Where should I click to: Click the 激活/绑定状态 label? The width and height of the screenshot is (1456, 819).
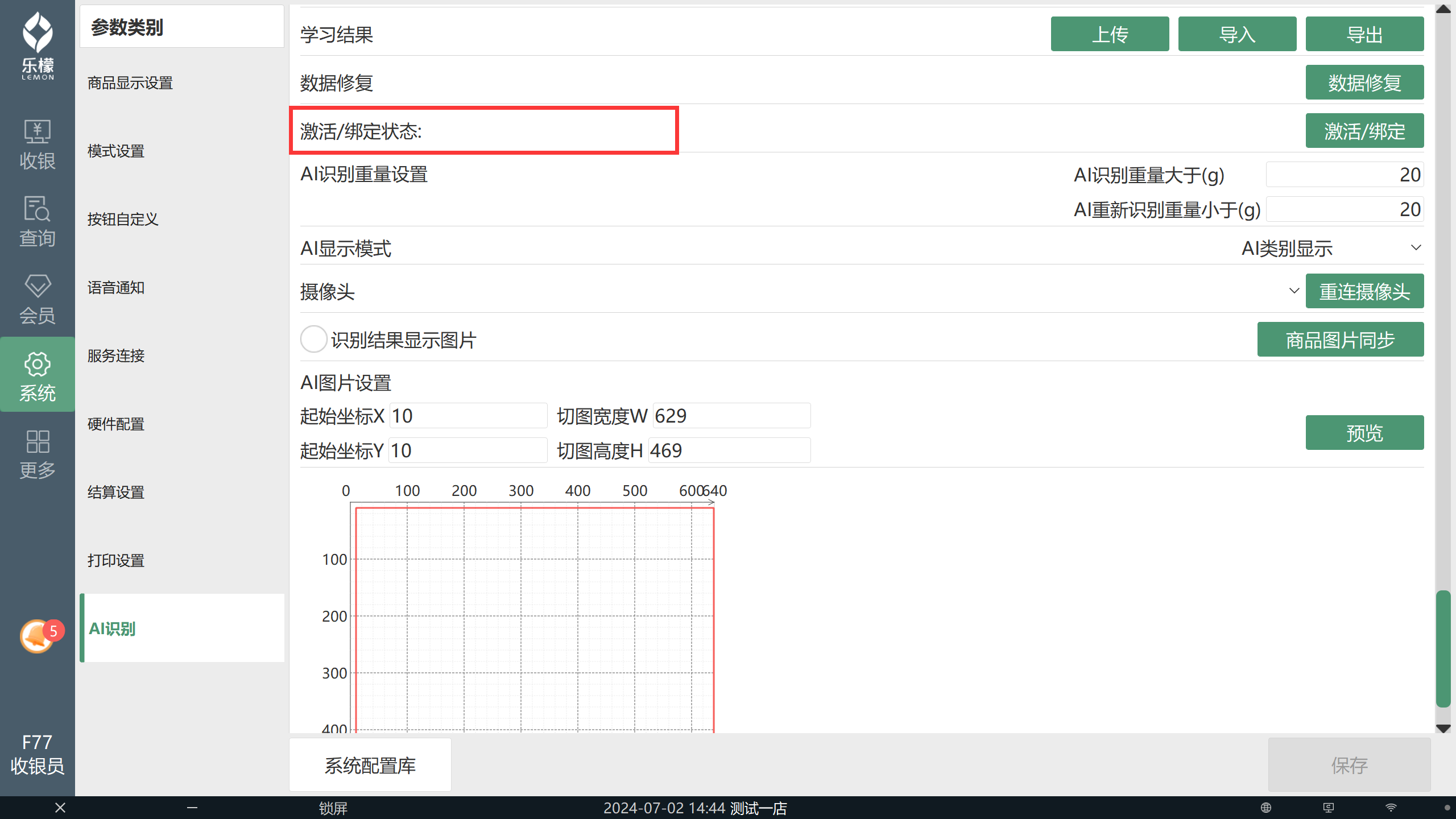click(361, 131)
